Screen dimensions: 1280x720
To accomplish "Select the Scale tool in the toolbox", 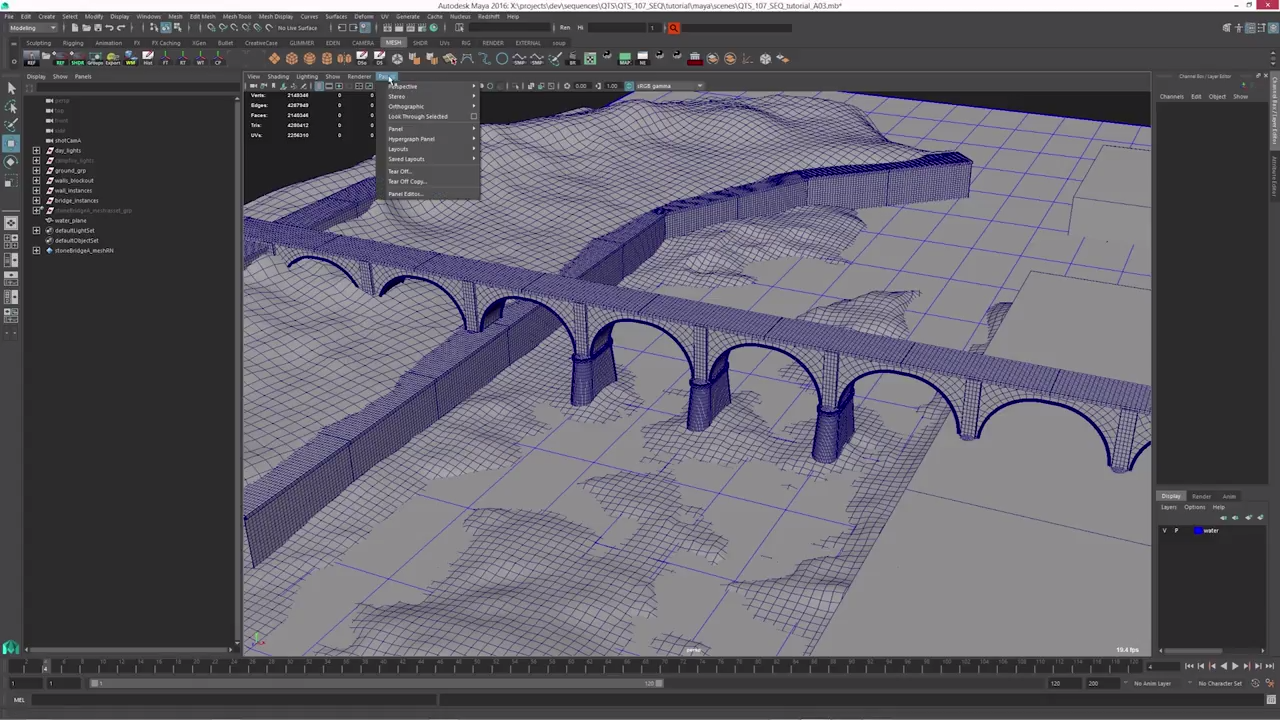I will [x=12, y=180].
